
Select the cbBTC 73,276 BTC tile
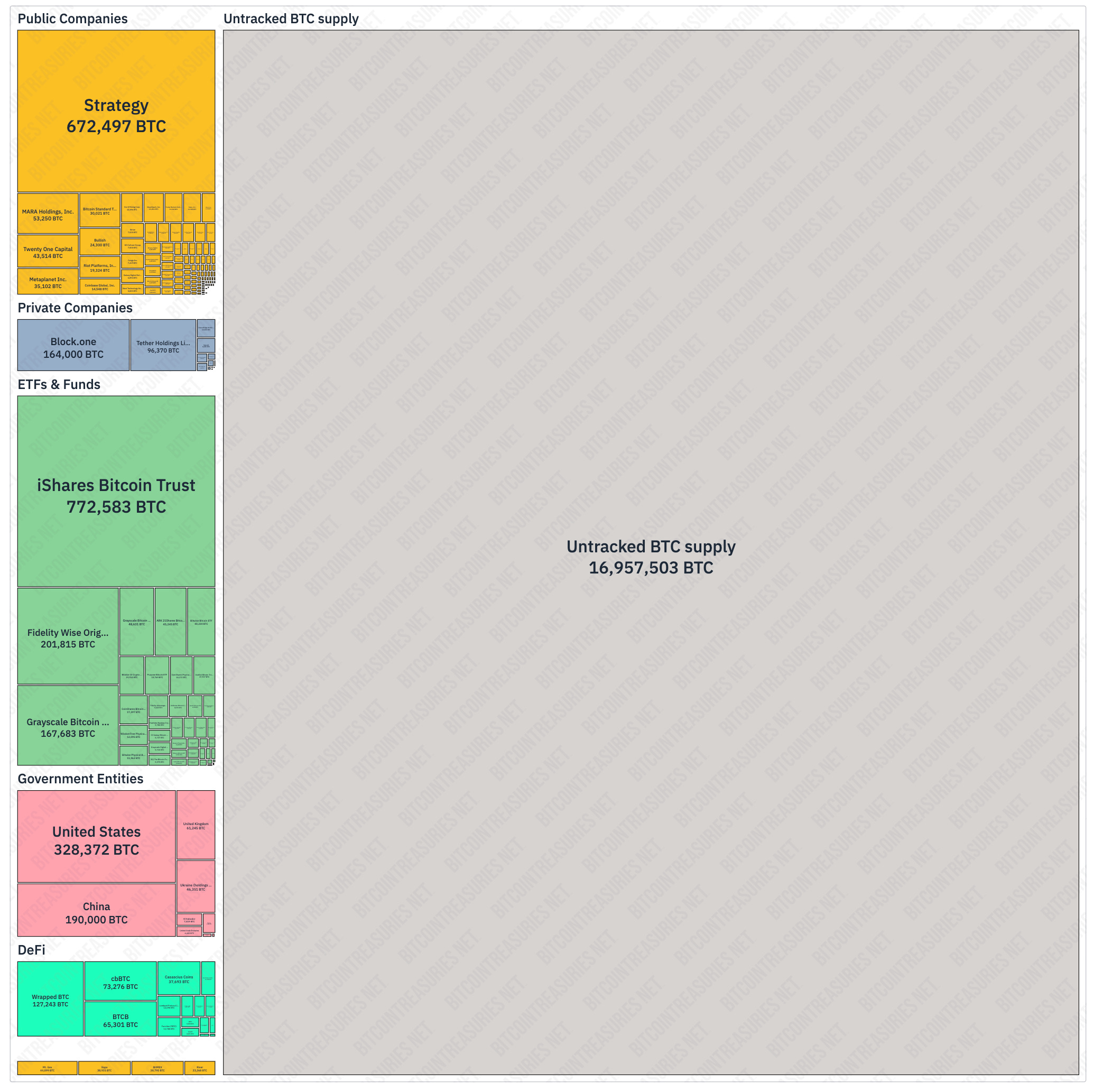coord(120,982)
